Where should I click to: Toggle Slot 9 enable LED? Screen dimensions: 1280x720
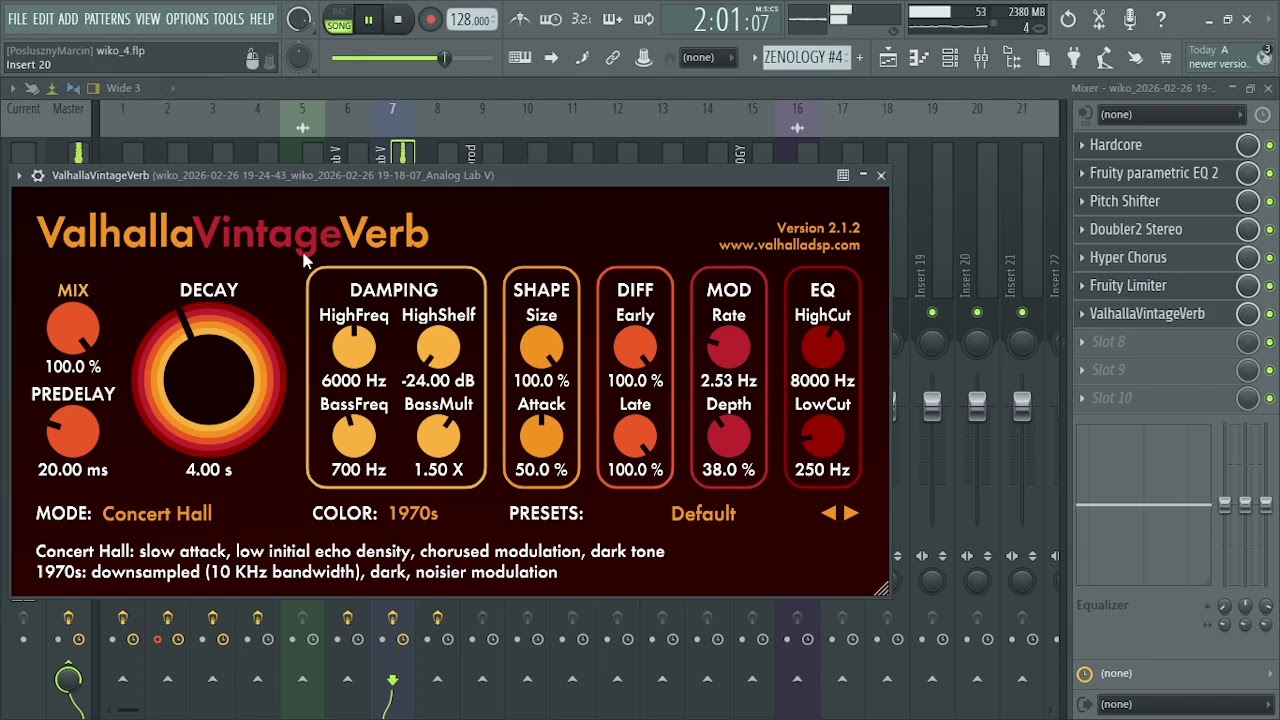tap(1270, 370)
